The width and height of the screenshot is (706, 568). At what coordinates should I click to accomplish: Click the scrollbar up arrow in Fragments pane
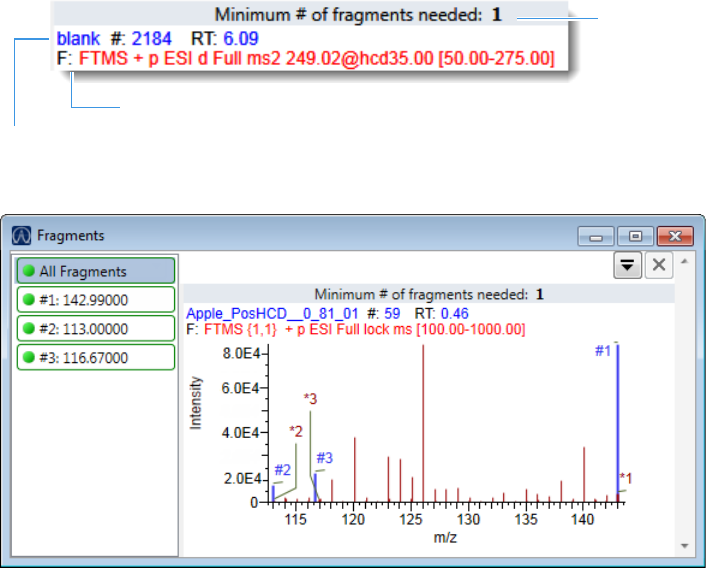tap(685, 261)
